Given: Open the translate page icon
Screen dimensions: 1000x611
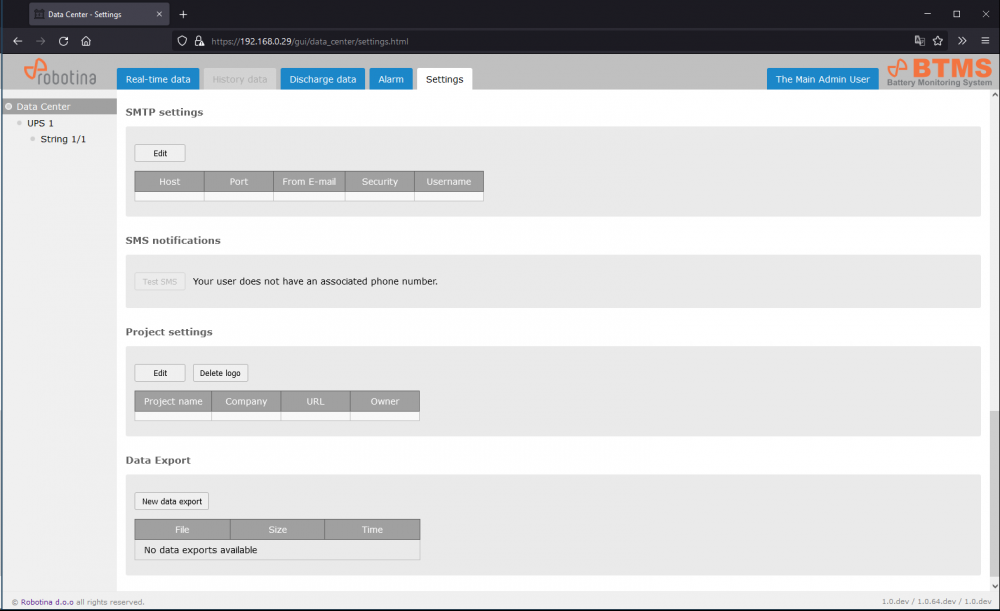Looking at the screenshot, I should point(919,41).
